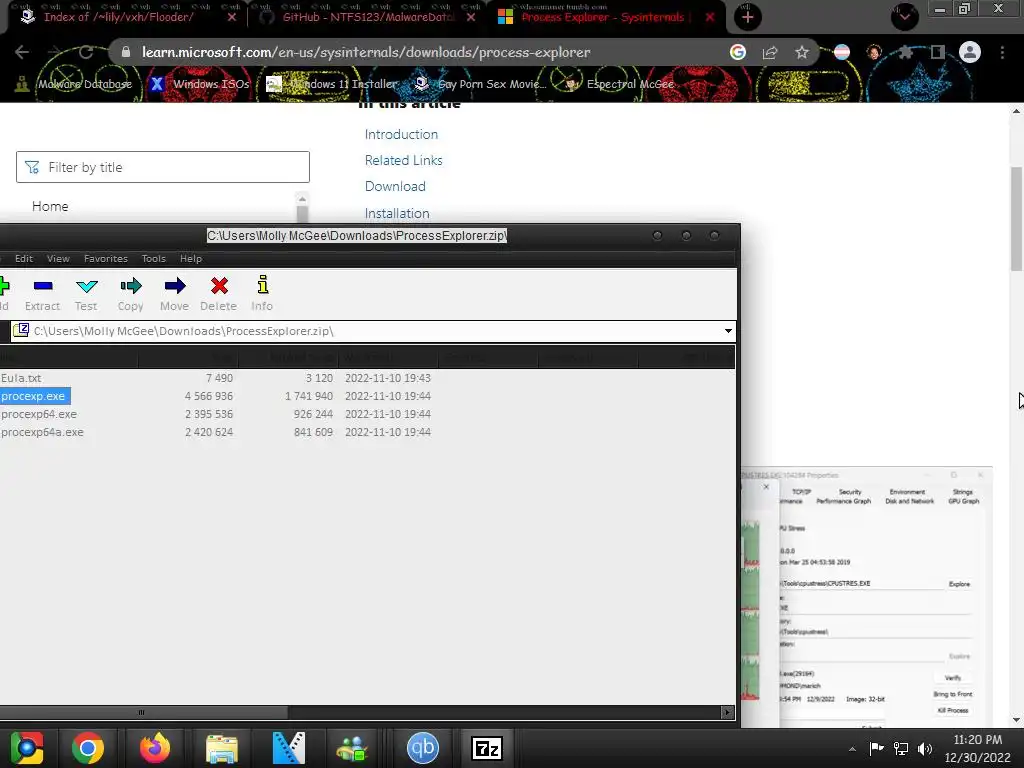
Task: Open qBittorrent from the taskbar
Action: [x=423, y=748]
